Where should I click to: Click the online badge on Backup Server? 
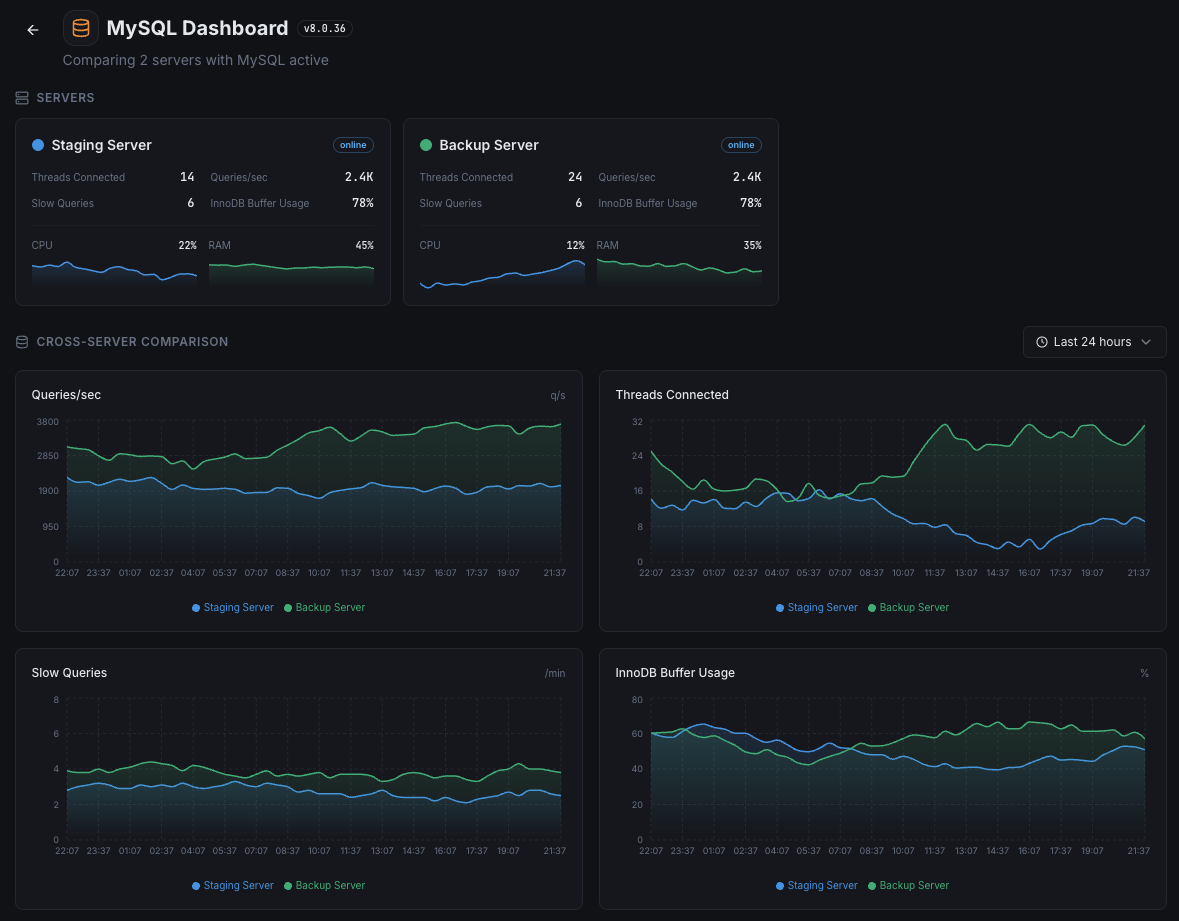(x=741, y=144)
